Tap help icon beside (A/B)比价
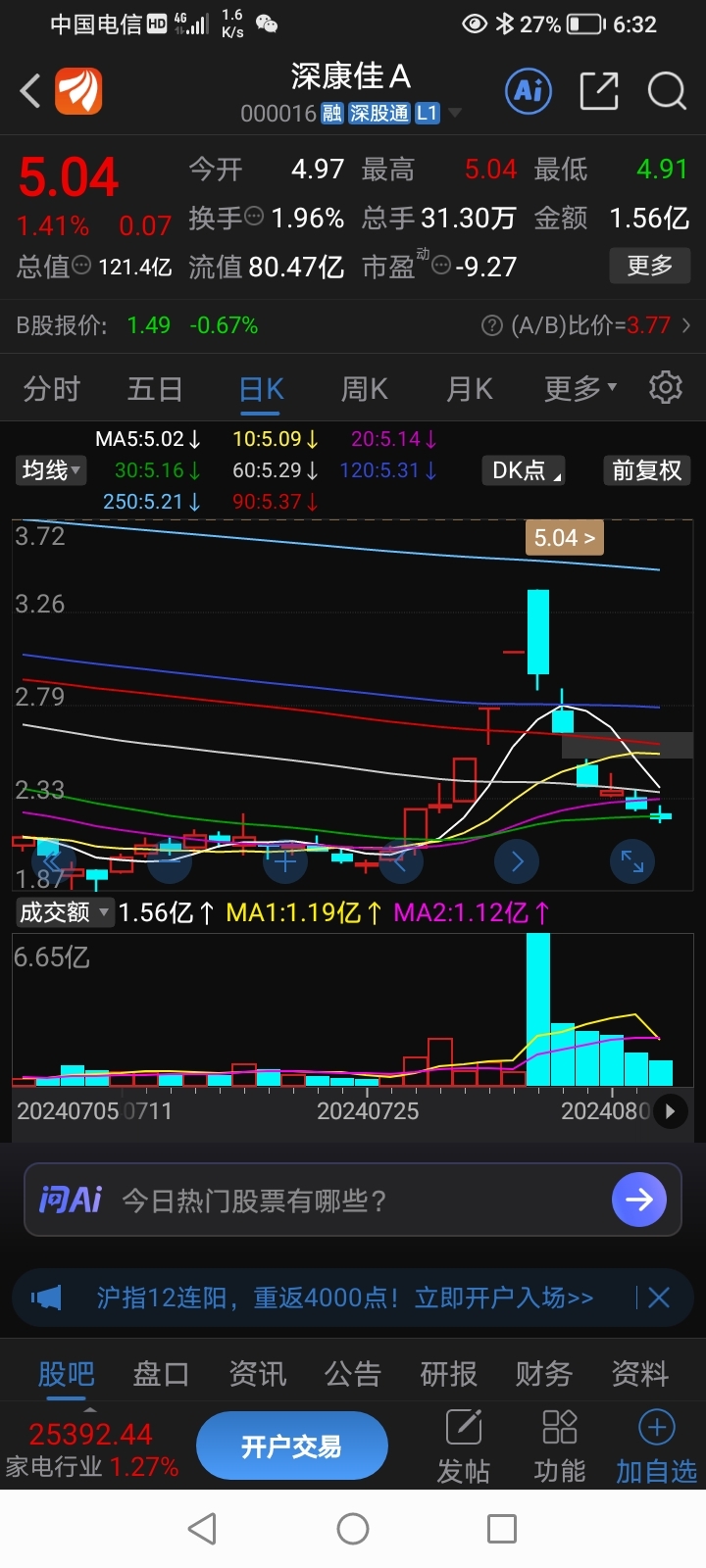Screen dimensions: 706x1568 click(x=492, y=326)
